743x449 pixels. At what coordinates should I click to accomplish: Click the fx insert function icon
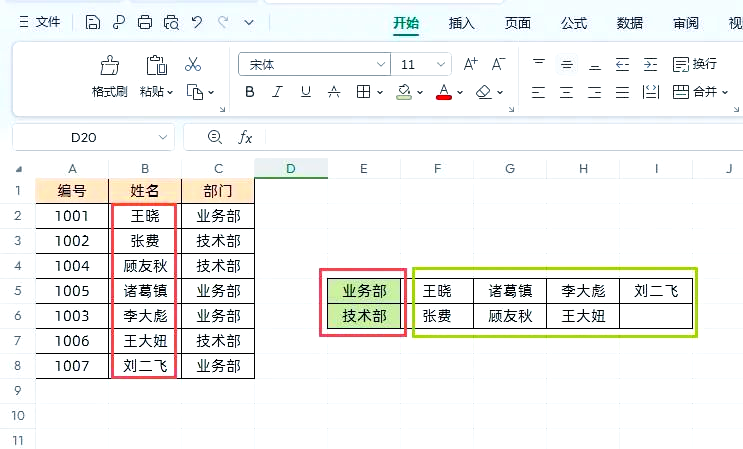245,137
